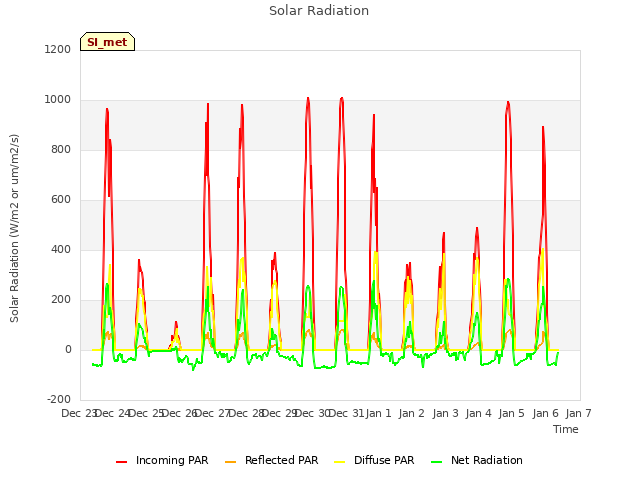Click the Jan 3 x-axis tick label
This screenshot has width=640, height=480.
[445, 413]
